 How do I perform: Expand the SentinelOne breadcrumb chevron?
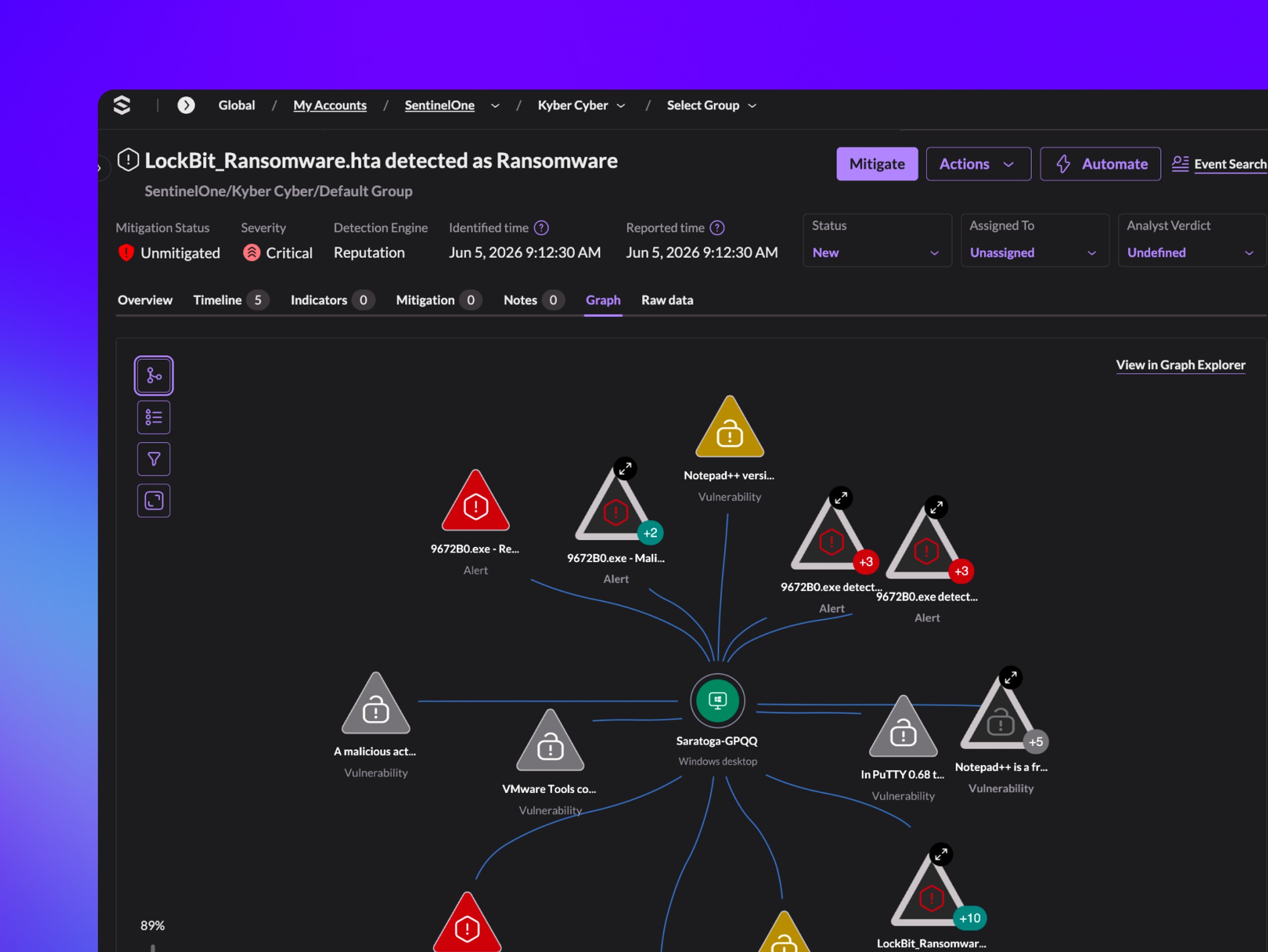pyautogui.click(x=495, y=106)
